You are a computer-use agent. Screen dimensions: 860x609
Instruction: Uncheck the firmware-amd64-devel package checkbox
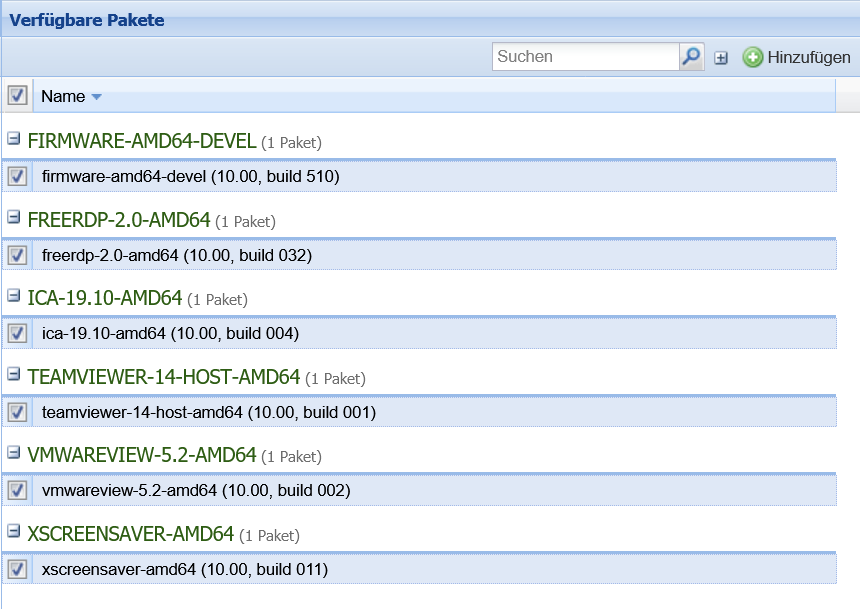pos(17,177)
